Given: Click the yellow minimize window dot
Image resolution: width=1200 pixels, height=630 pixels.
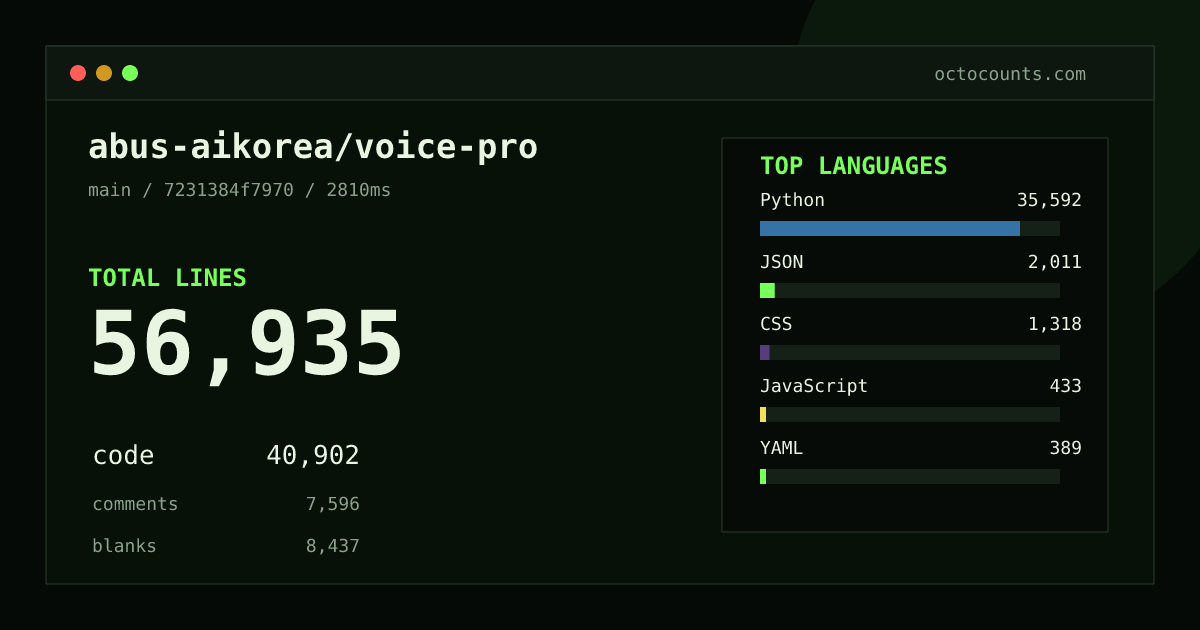Looking at the screenshot, I should tap(104, 73).
